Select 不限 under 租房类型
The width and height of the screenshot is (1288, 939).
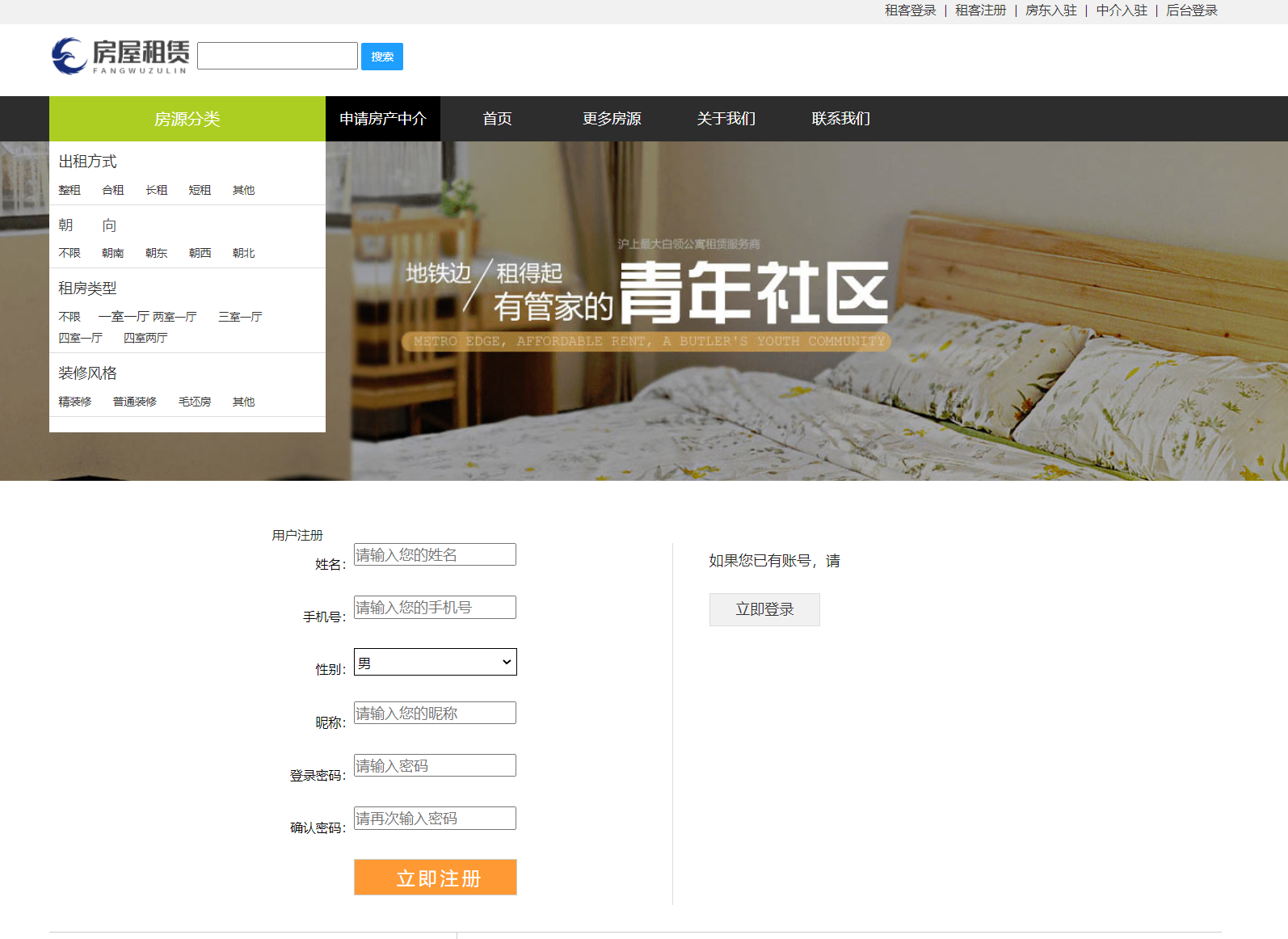pyautogui.click(x=69, y=317)
